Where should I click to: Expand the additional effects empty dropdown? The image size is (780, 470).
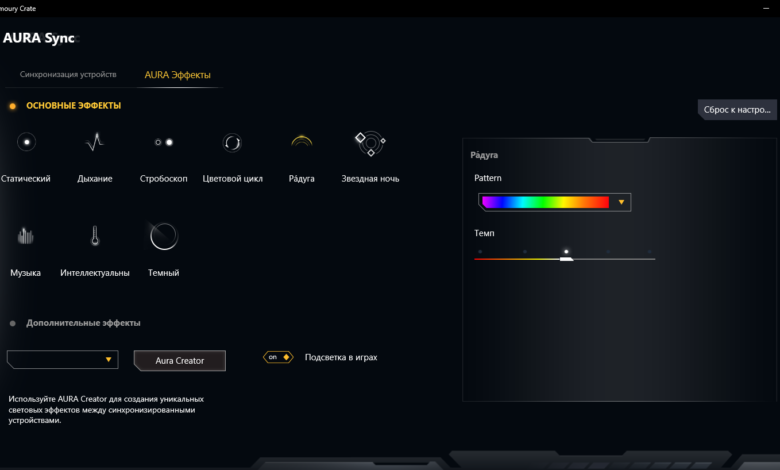[63, 360]
